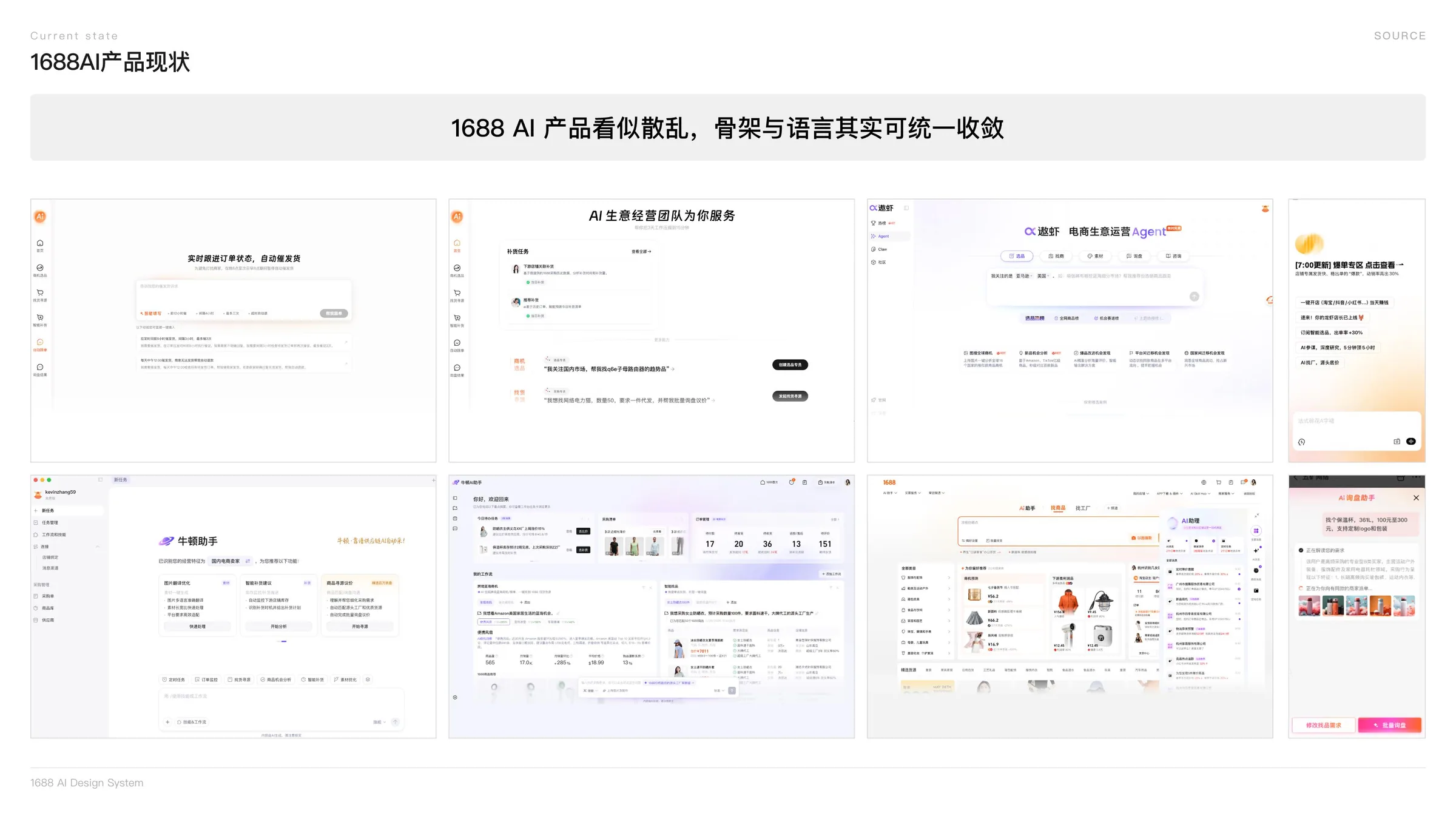Image resolution: width=1456 pixels, height=819 pixels.
Task: Click the 邀虾 logo in the third screenshot
Action: [881, 208]
